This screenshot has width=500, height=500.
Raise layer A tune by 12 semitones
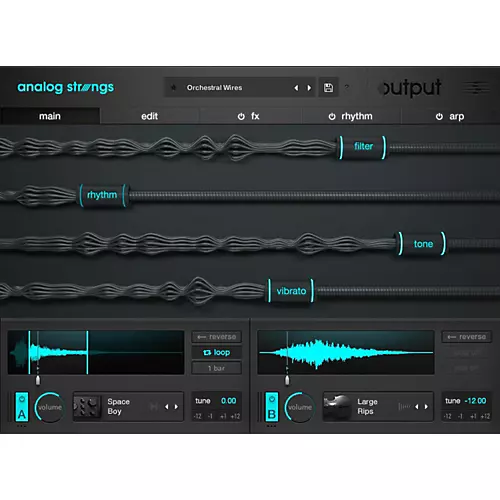pyautogui.click(x=235, y=416)
